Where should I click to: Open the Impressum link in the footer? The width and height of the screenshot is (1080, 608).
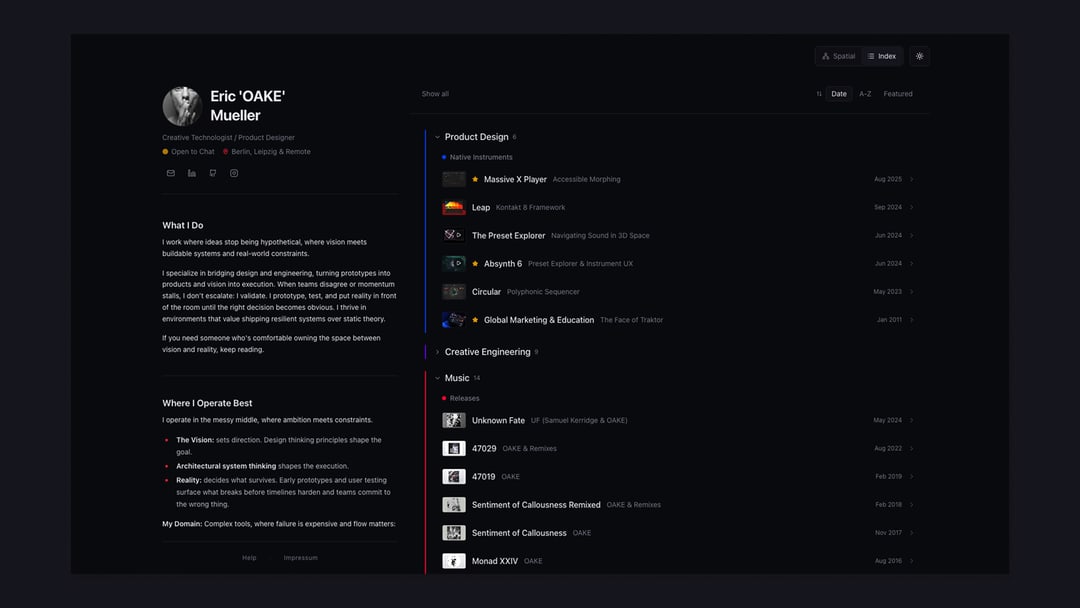point(300,558)
